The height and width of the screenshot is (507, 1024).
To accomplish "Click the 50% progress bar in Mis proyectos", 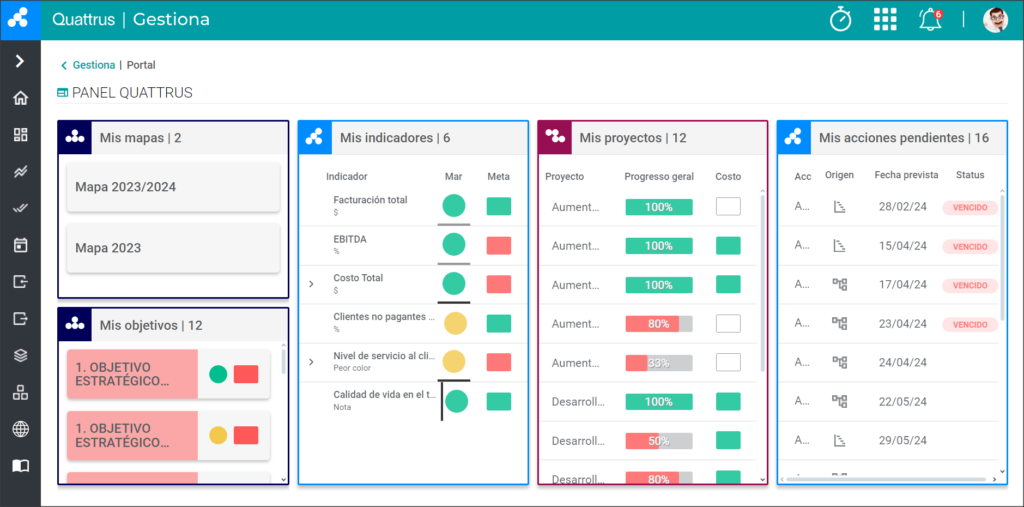I will point(659,441).
